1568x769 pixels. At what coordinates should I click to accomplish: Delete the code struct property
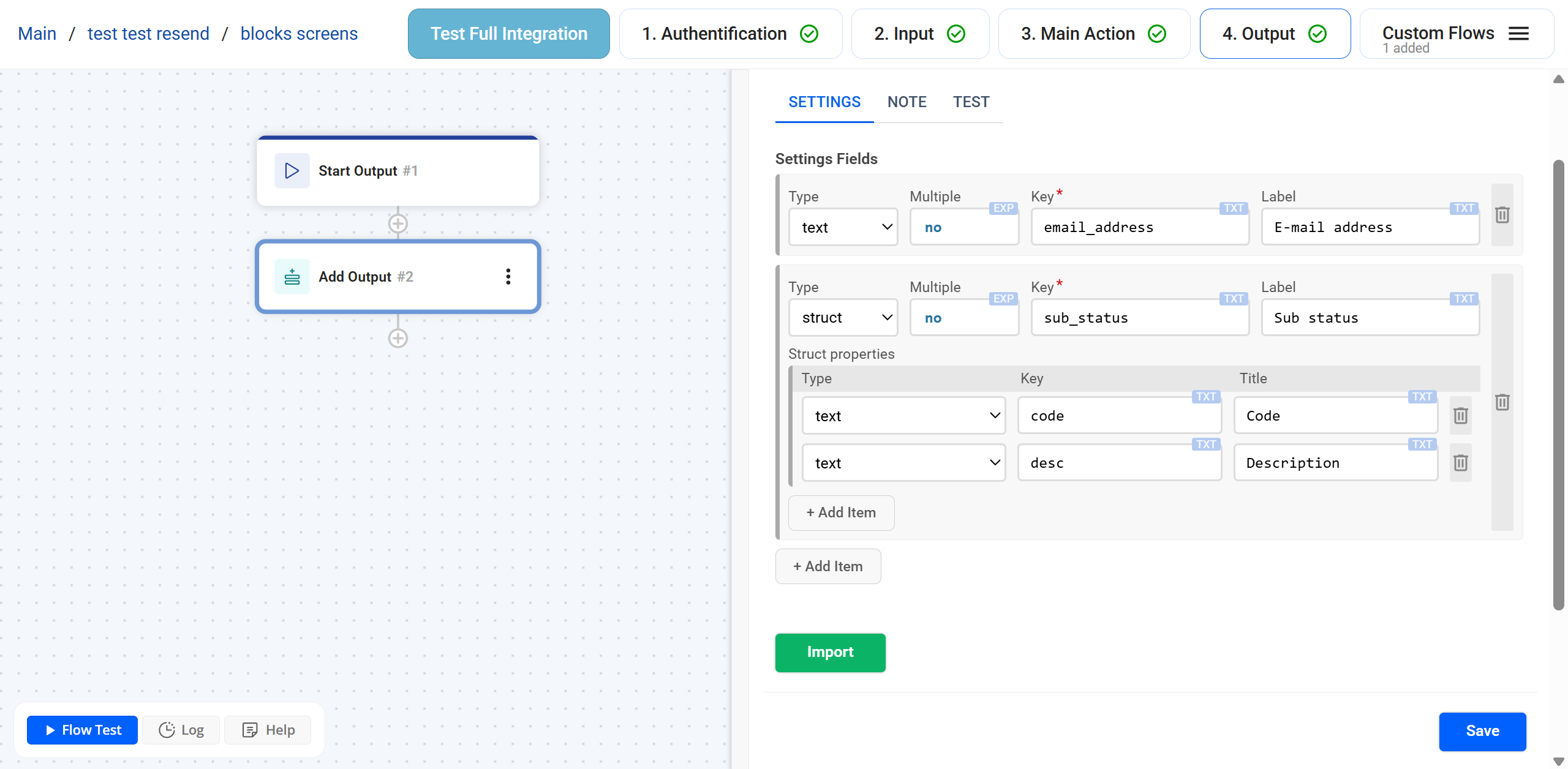pos(1460,416)
